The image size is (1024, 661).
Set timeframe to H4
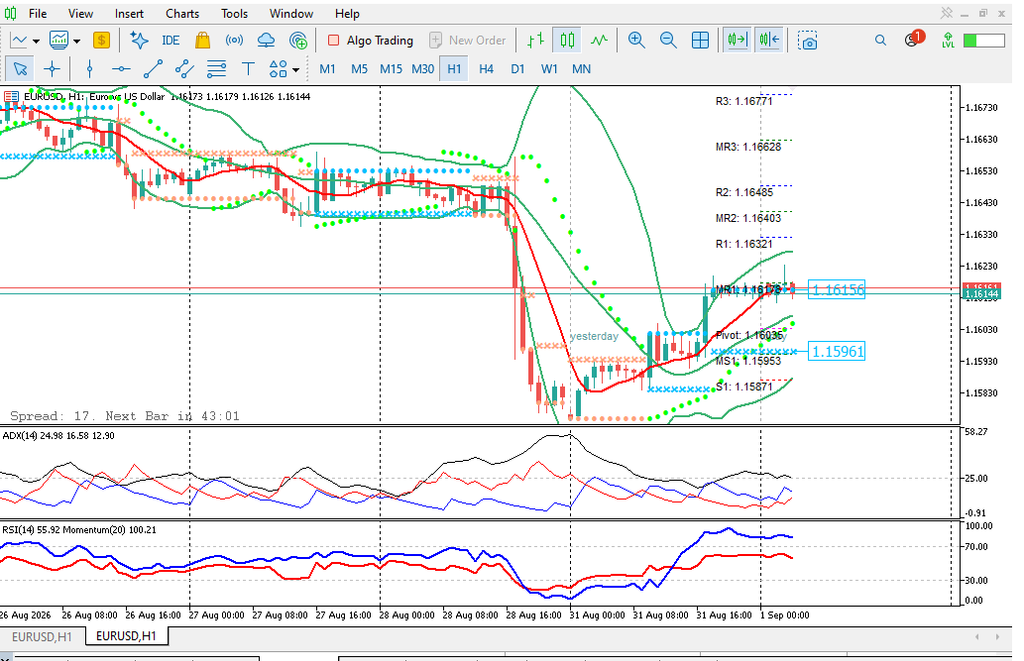[x=486, y=69]
